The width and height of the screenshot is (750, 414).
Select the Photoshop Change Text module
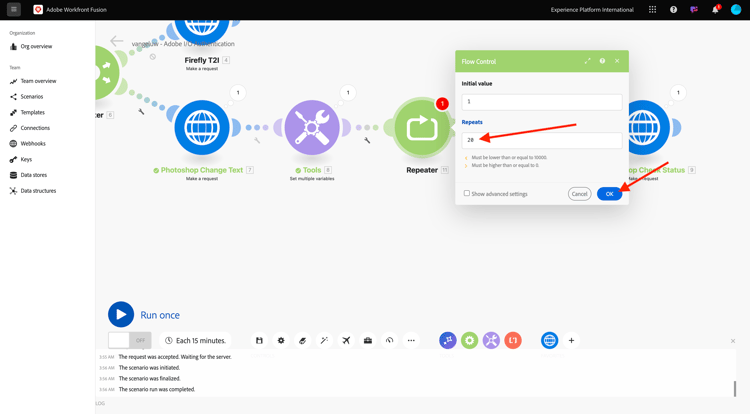202,128
